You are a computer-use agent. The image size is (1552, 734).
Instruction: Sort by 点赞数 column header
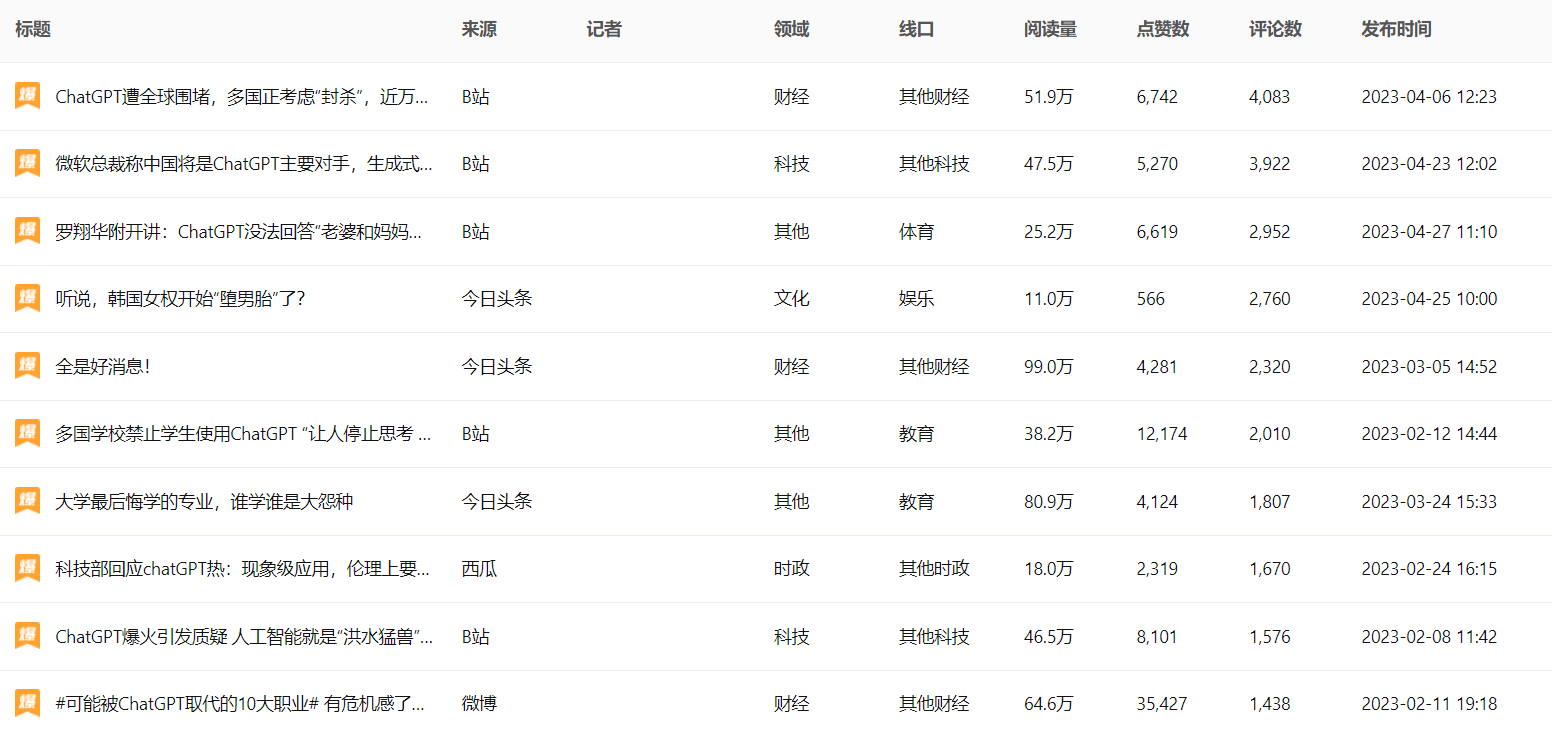click(x=1162, y=30)
